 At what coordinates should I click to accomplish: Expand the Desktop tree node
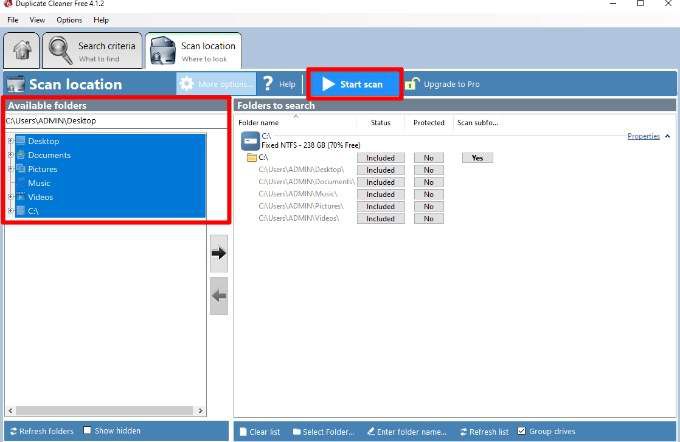coord(10,141)
